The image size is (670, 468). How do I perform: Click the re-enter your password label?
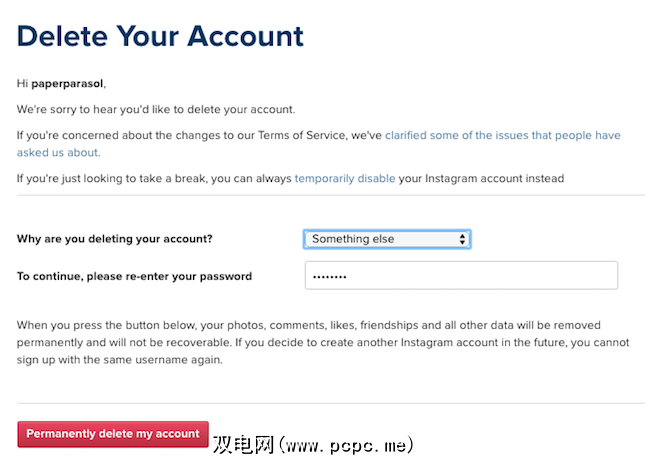coord(134,276)
